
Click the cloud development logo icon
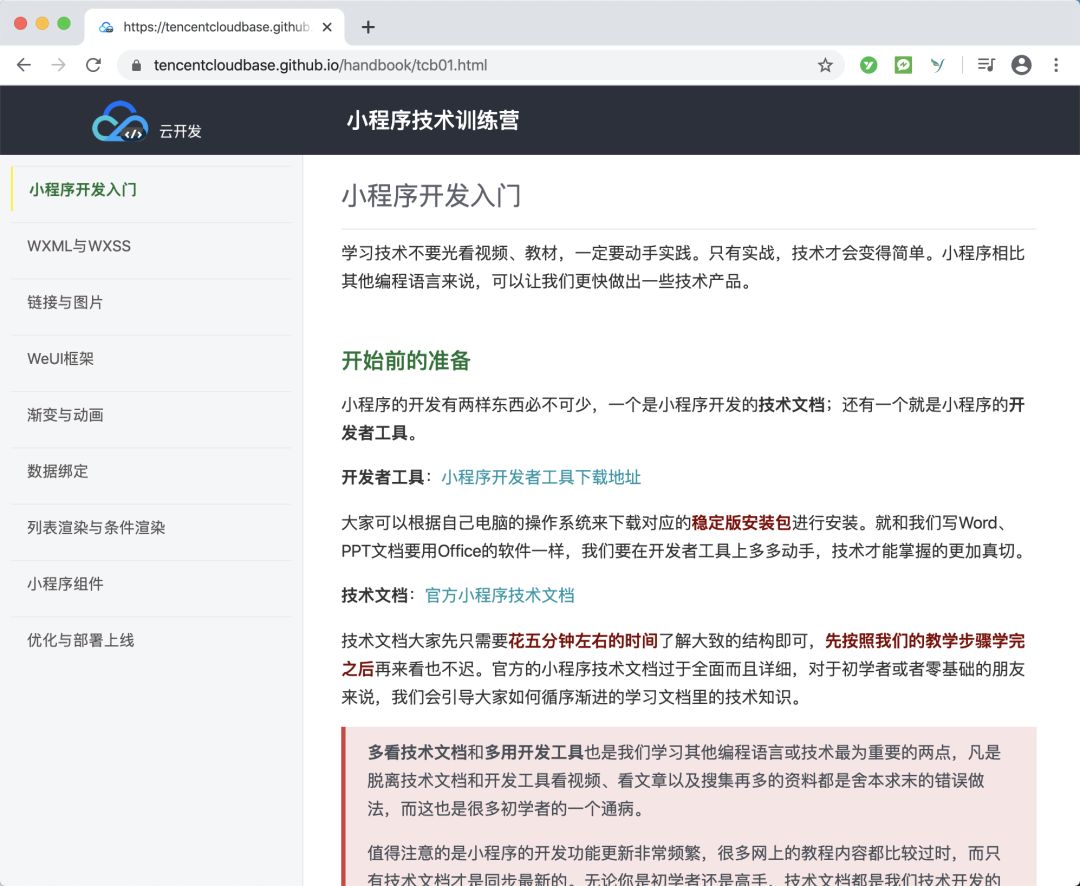[x=120, y=121]
